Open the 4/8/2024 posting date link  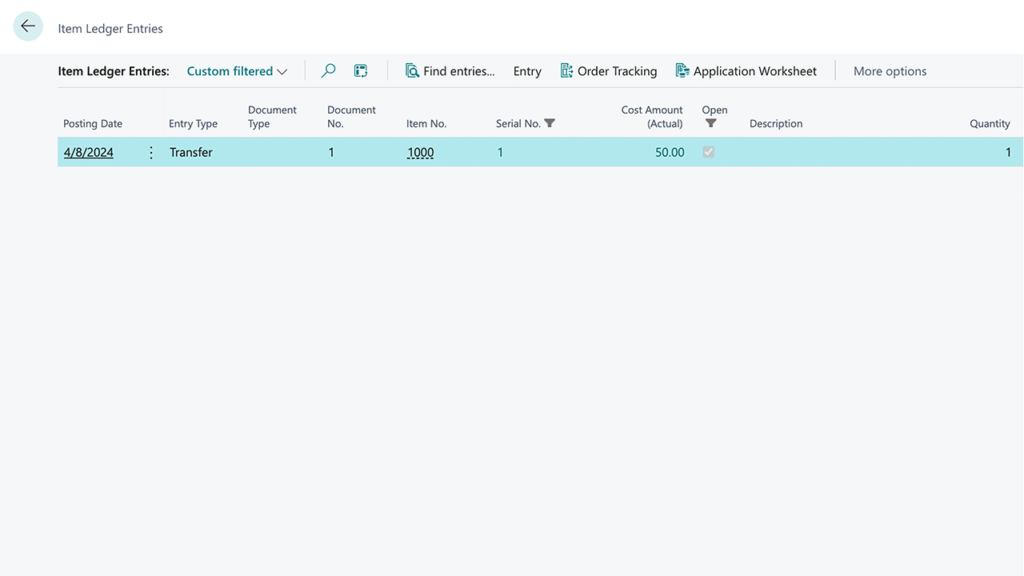tap(88, 152)
